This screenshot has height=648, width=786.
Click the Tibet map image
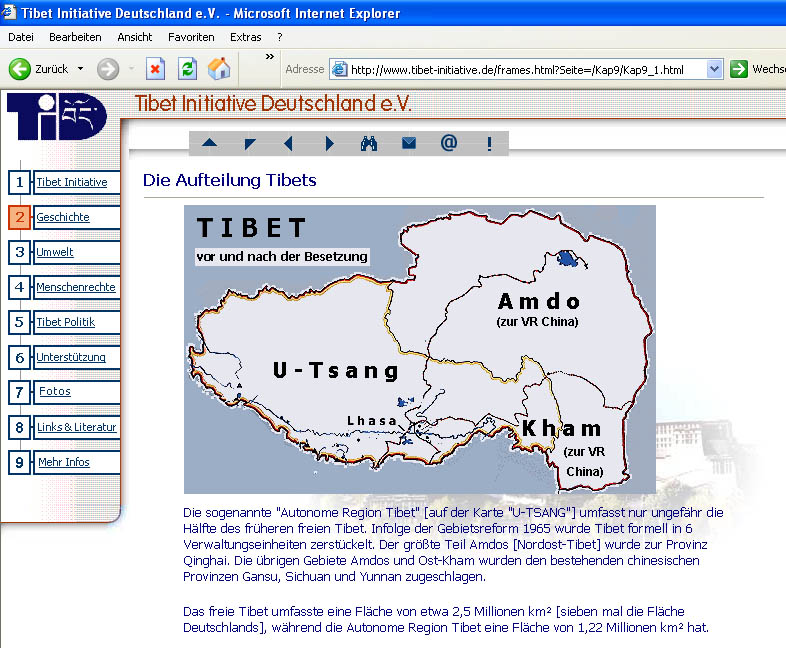(x=419, y=349)
